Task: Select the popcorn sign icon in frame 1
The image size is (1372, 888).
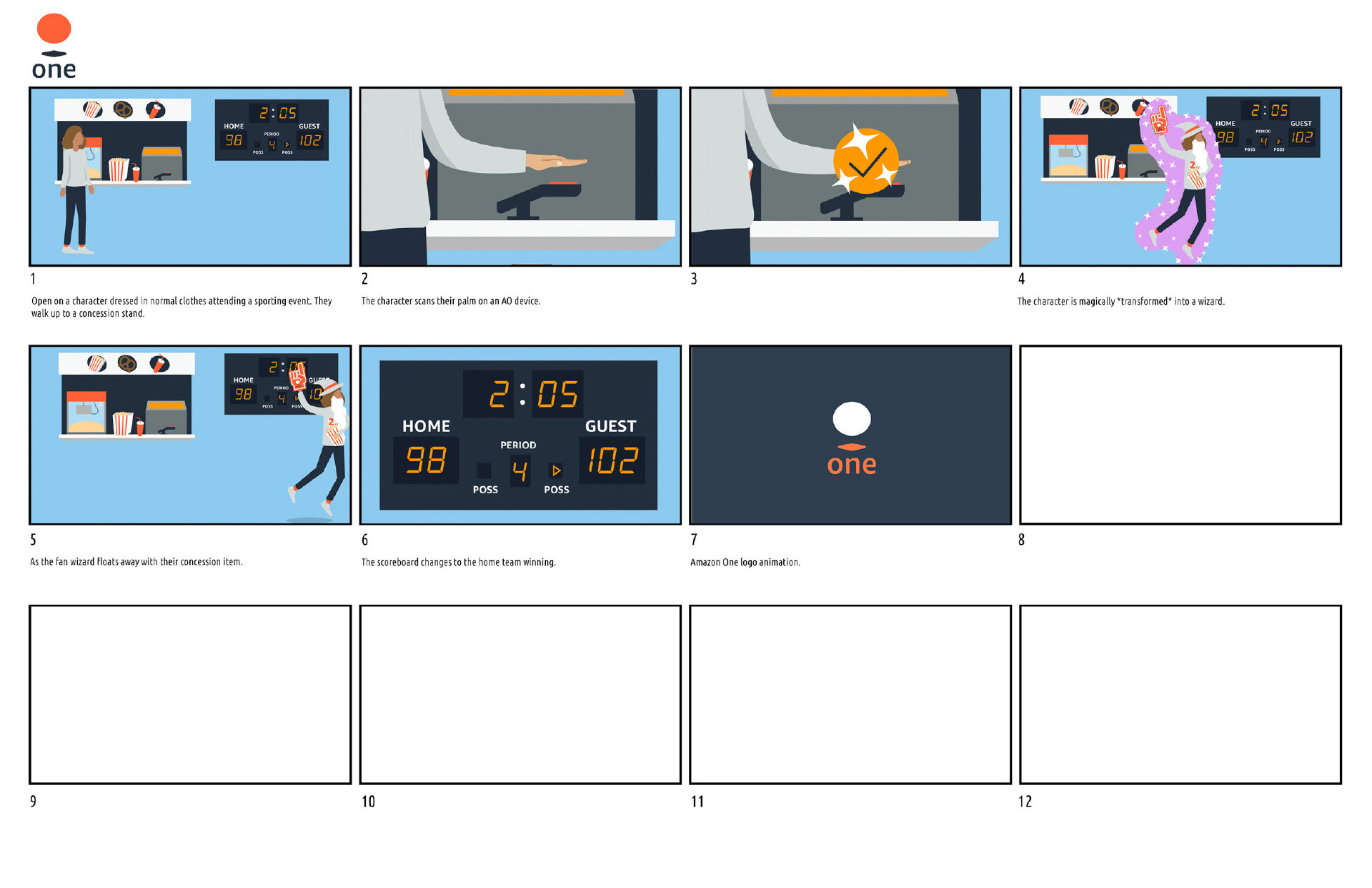Action: click(93, 109)
